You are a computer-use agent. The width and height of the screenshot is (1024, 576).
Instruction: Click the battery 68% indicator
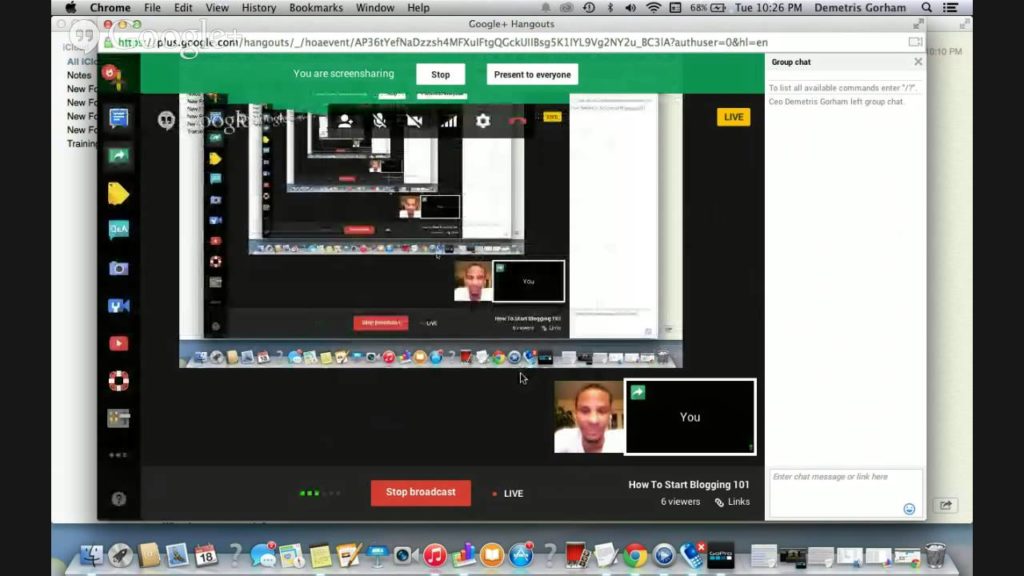708,8
